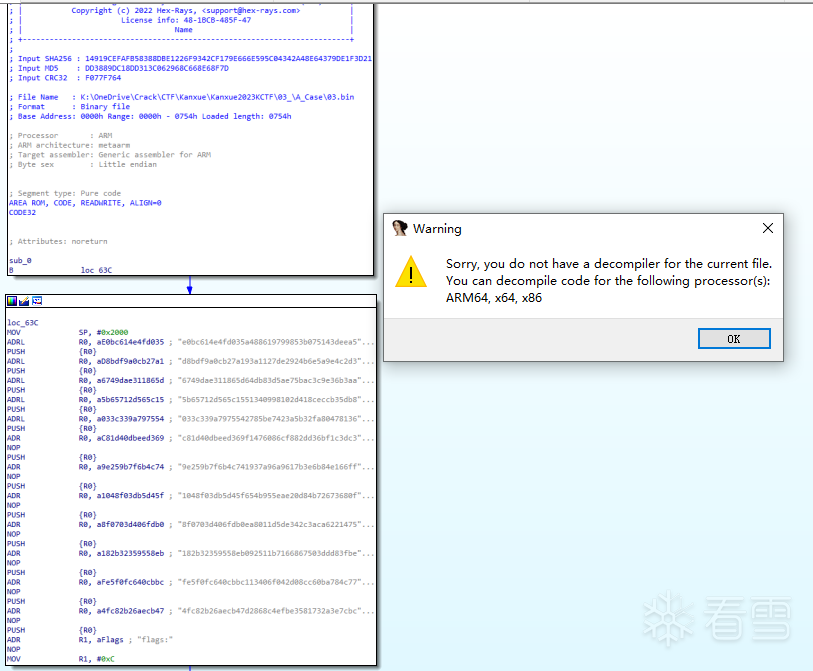Viewport: 813px width, 671px height.
Task: Click string reference a8f0703d406fdb0
Action: [130, 524]
